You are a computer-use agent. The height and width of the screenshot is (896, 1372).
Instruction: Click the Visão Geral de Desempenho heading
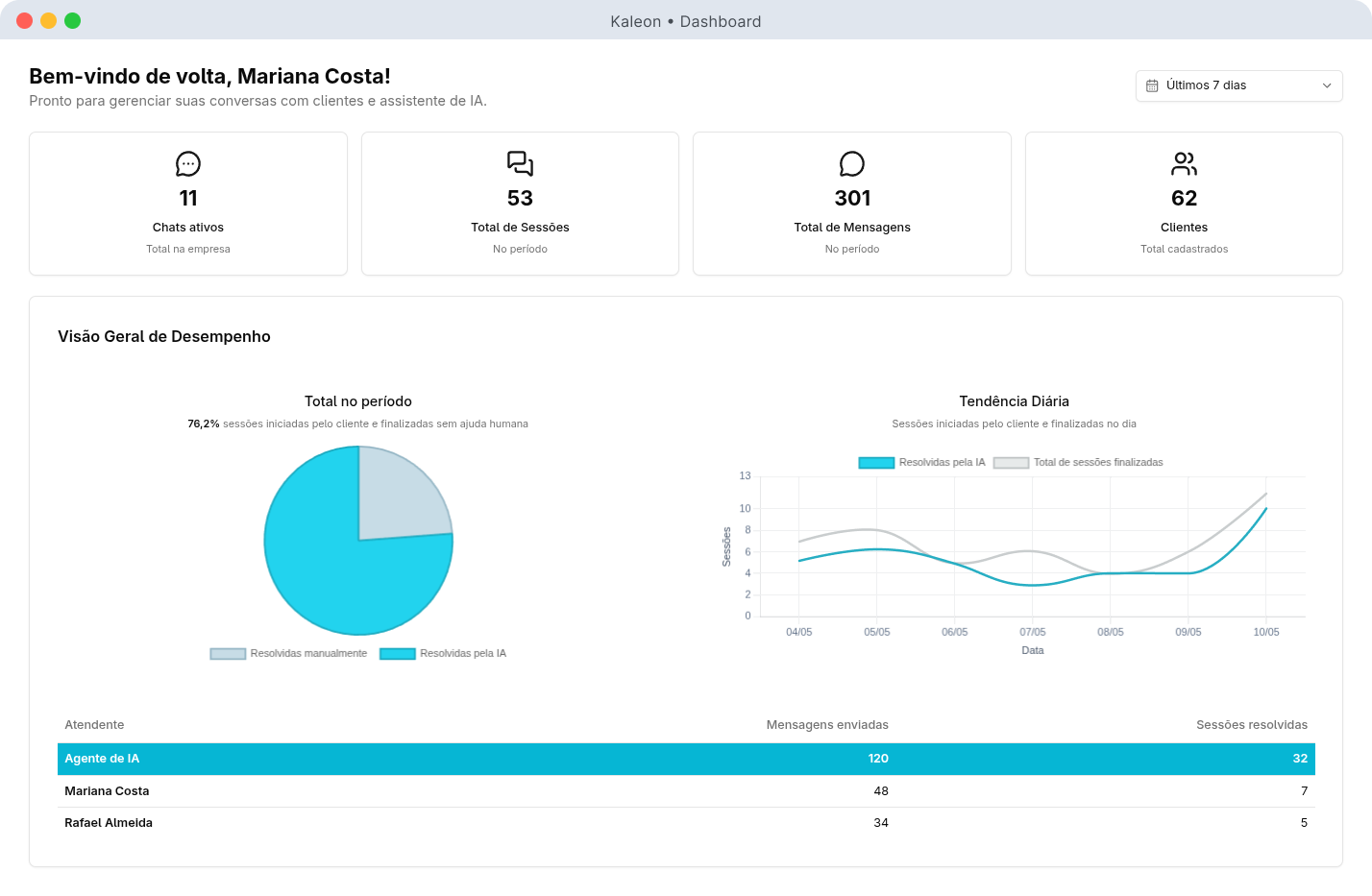coord(164,336)
